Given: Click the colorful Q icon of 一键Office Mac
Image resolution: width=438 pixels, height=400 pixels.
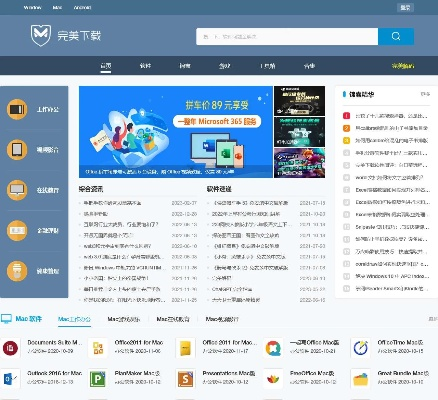Looking at the screenshot, I should [x=273, y=348].
